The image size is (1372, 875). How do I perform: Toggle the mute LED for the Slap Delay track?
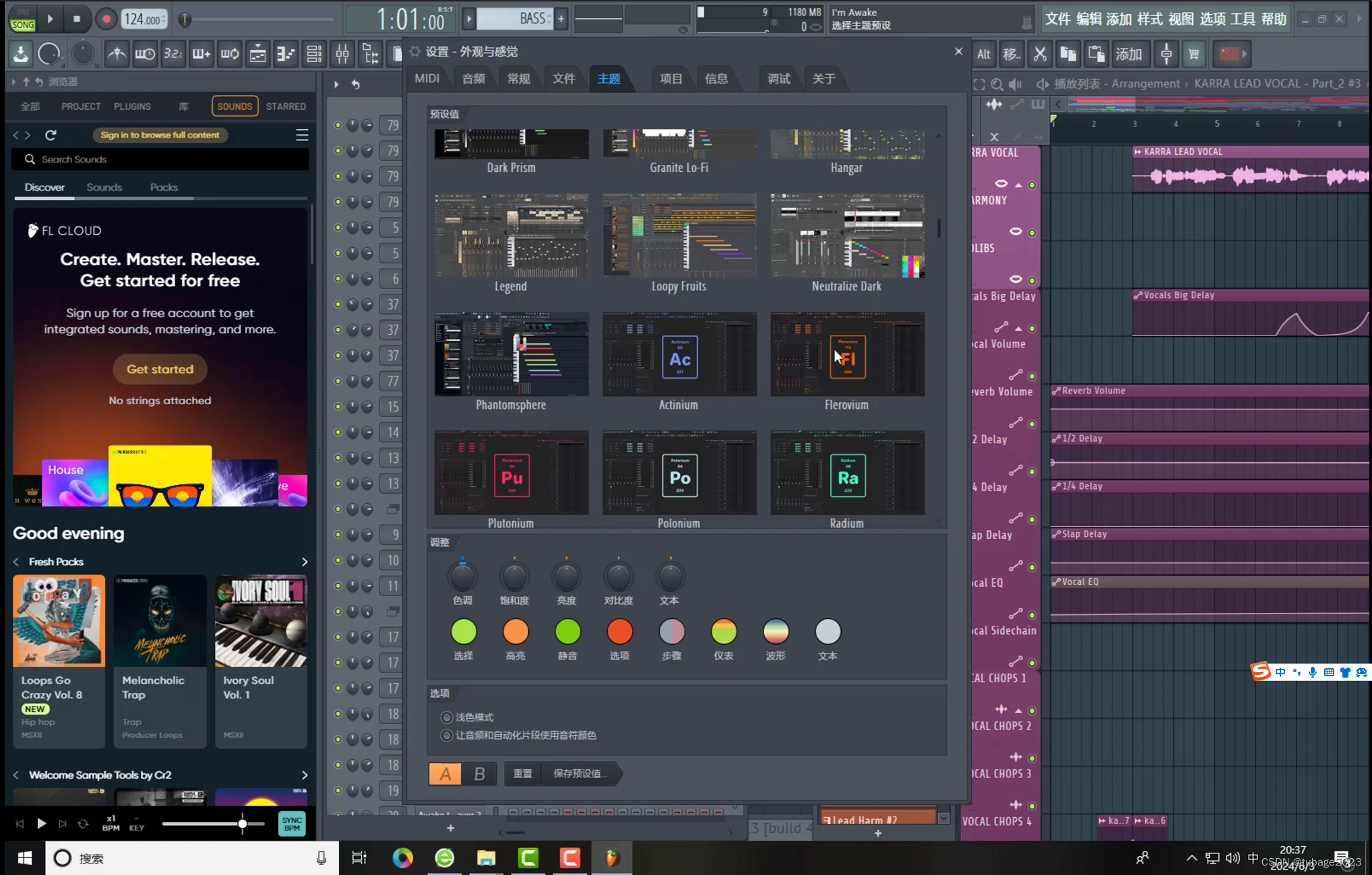coord(1032,567)
